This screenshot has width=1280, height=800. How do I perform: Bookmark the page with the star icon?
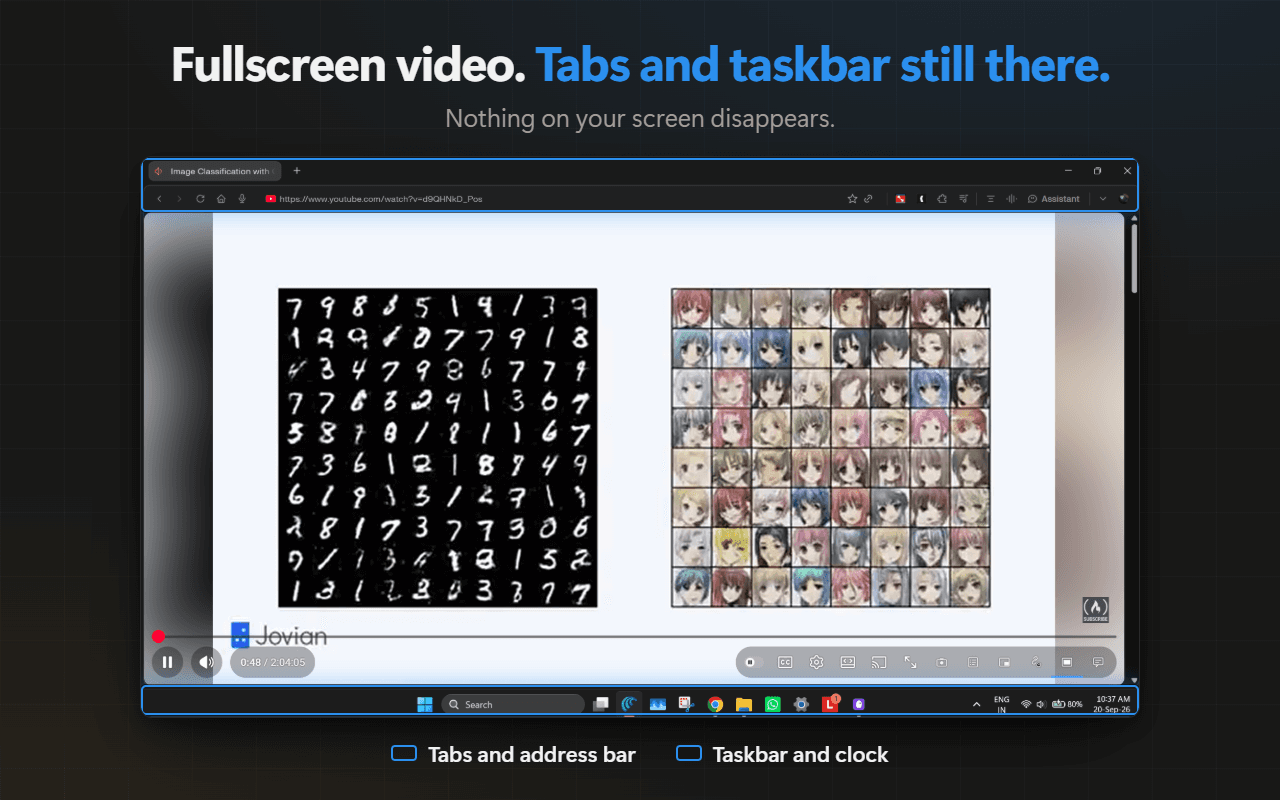[852, 199]
